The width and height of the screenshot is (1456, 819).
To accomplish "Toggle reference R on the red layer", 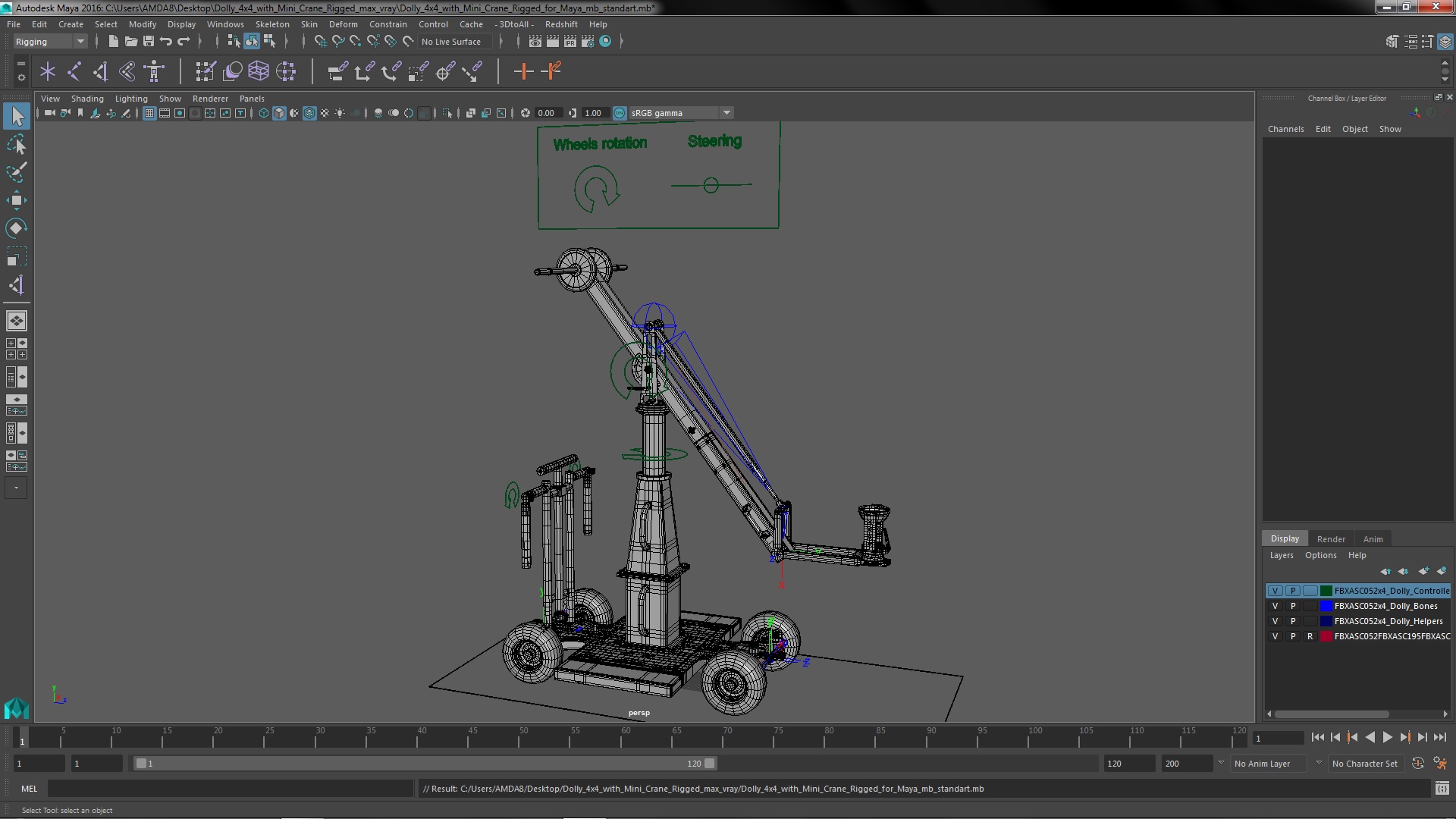I will (x=1310, y=636).
